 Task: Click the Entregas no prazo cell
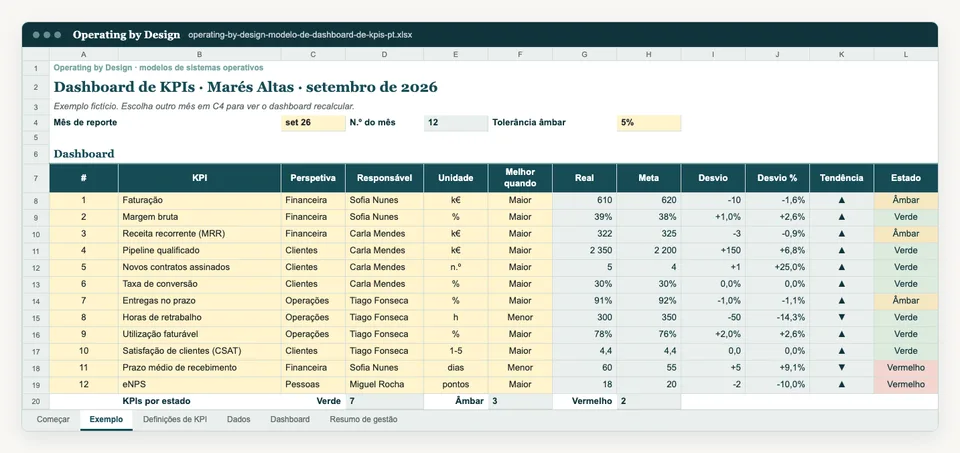(200, 301)
